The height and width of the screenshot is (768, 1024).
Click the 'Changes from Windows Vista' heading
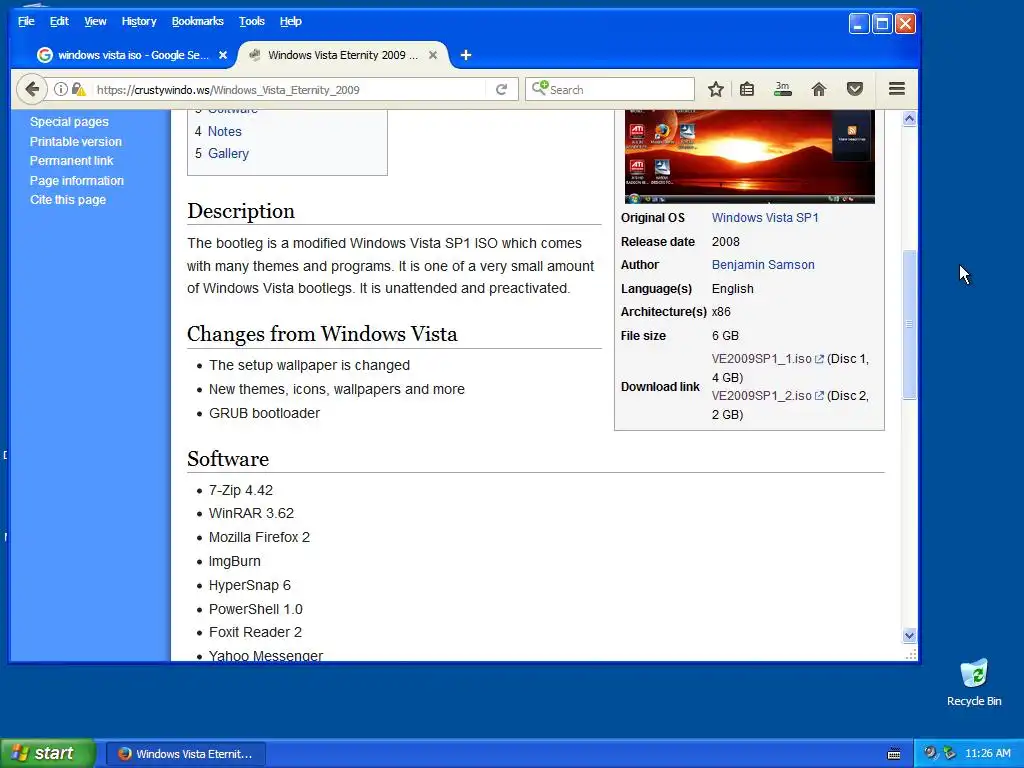322,334
